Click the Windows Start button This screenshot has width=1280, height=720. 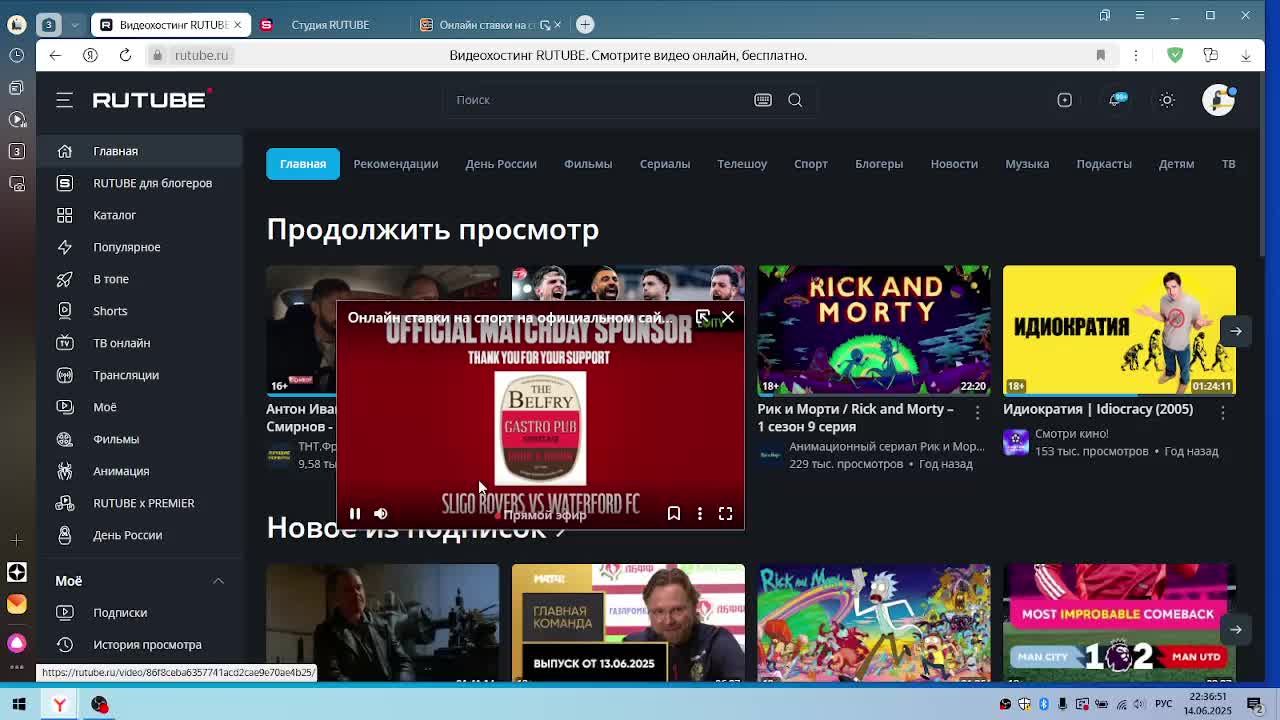19,704
